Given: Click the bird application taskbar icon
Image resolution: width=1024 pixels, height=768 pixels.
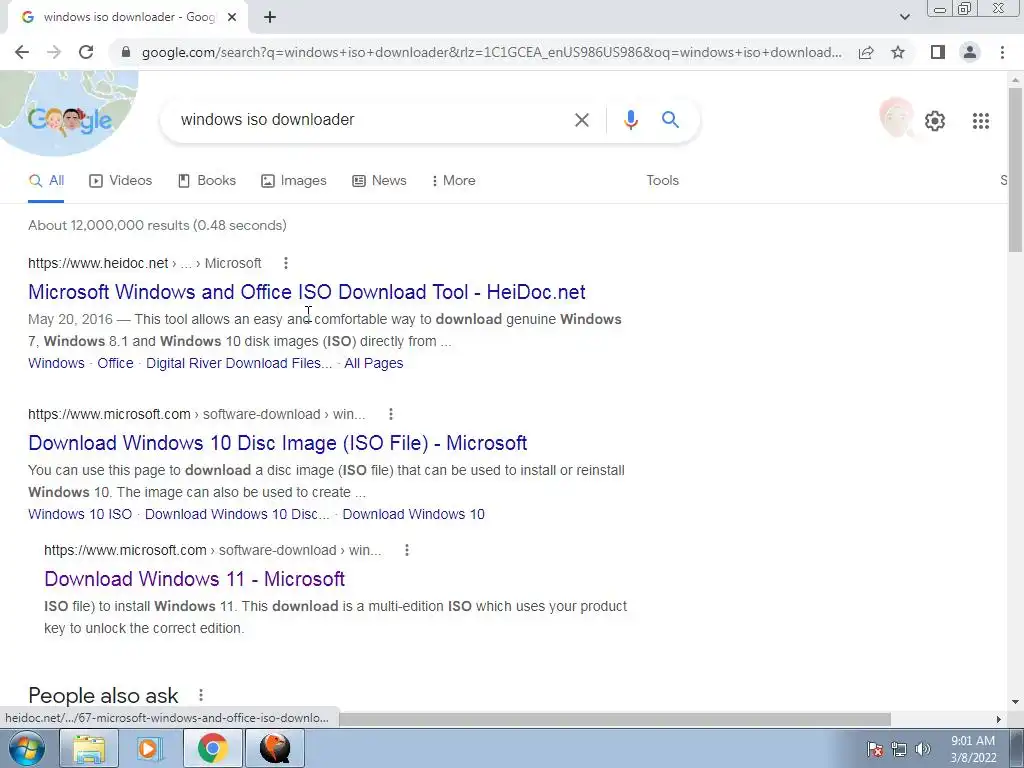Looking at the screenshot, I should pos(275,748).
